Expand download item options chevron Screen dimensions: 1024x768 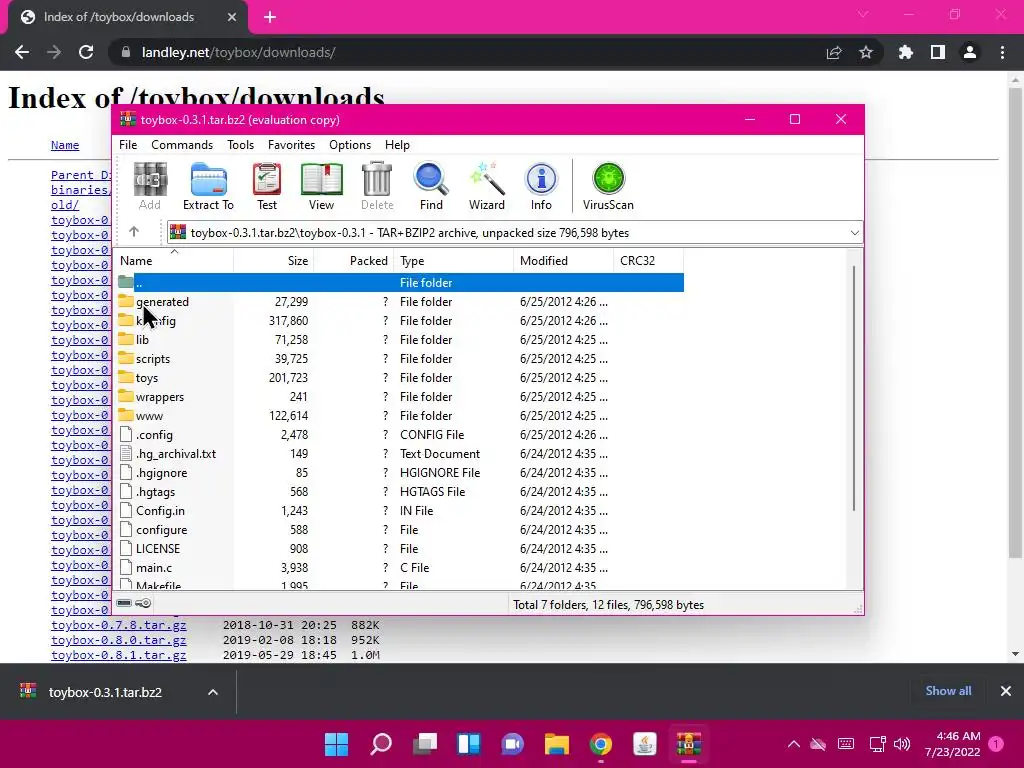(213, 692)
